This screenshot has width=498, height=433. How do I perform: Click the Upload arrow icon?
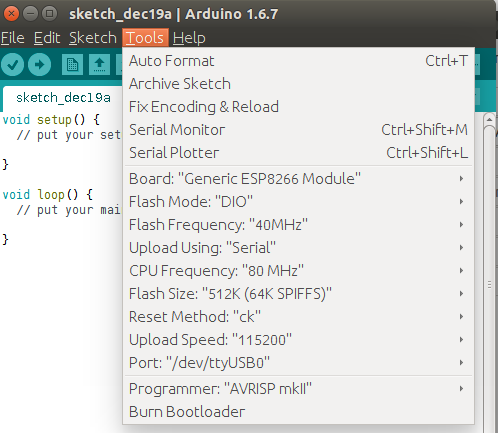point(39,64)
